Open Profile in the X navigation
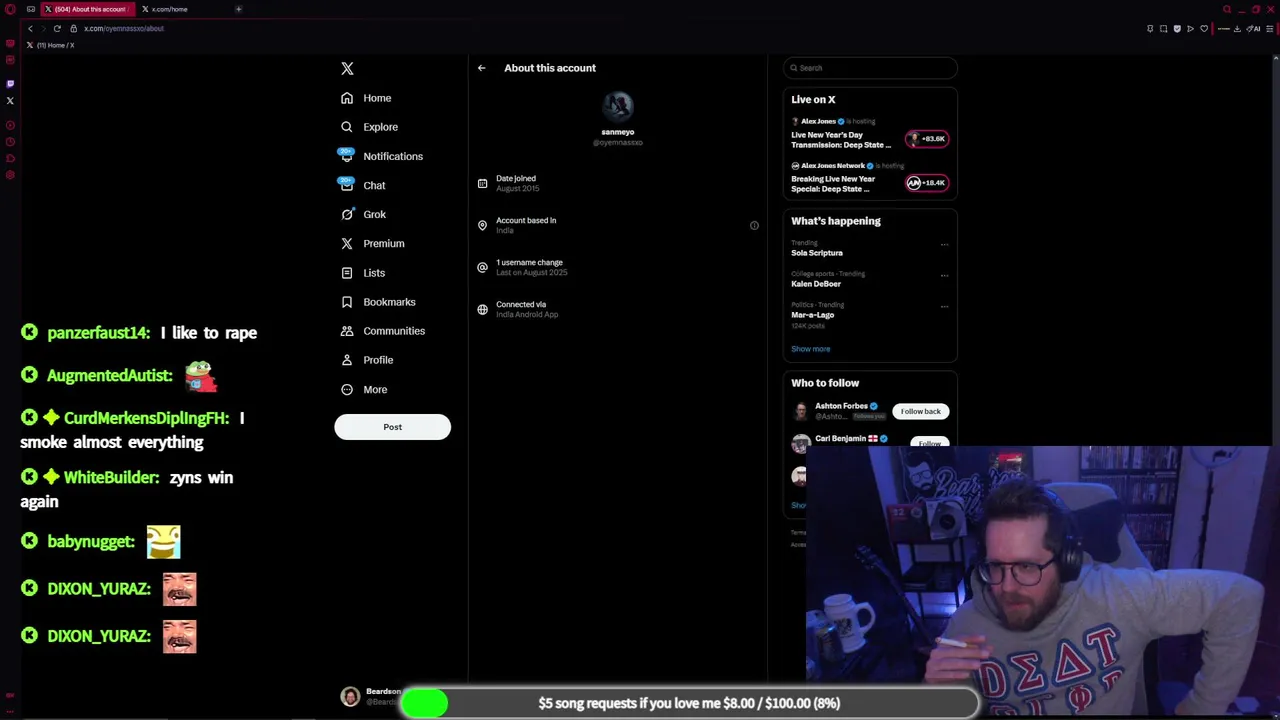 pos(367,359)
